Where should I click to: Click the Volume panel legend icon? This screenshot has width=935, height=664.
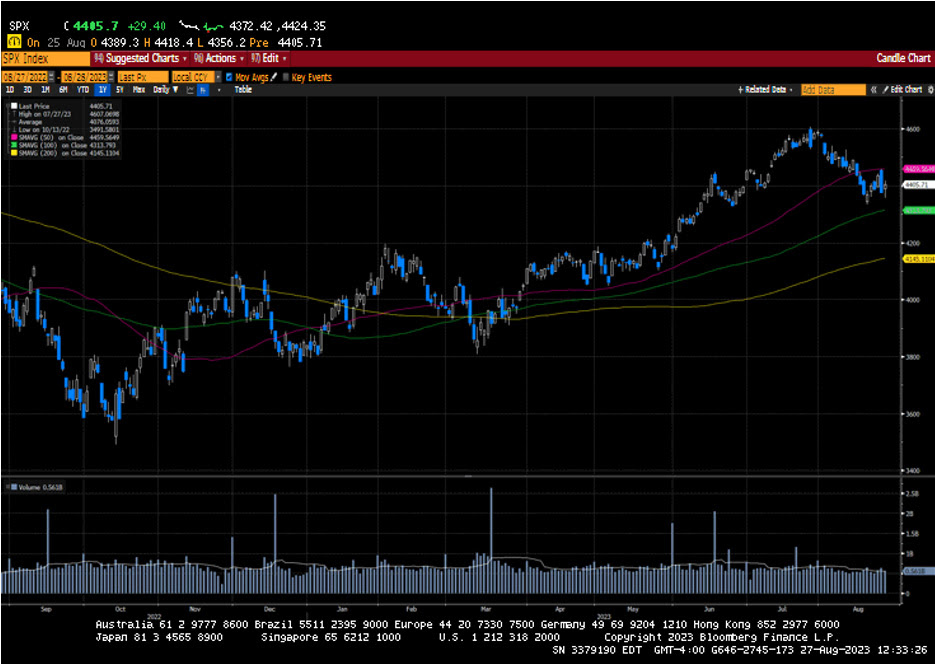click(11, 487)
